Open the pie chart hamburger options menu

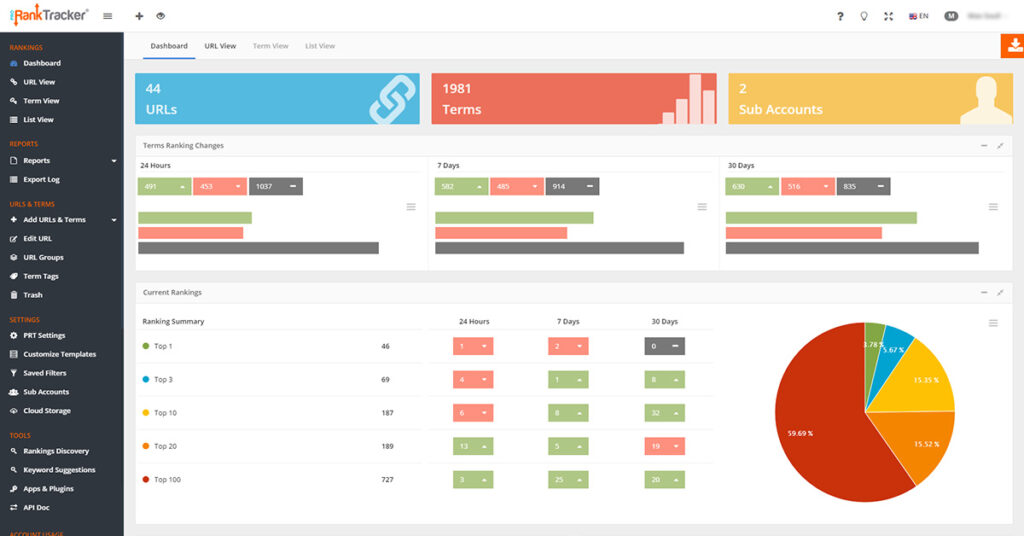click(993, 323)
